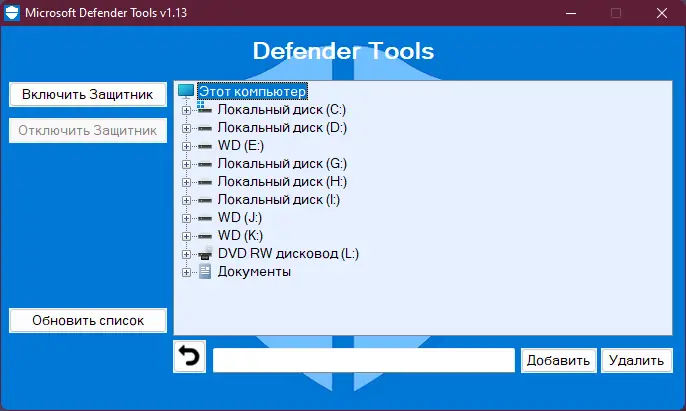Select the Локальный диск (D:) label
This screenshot has height=411, width=686.
tap(282, 127)
